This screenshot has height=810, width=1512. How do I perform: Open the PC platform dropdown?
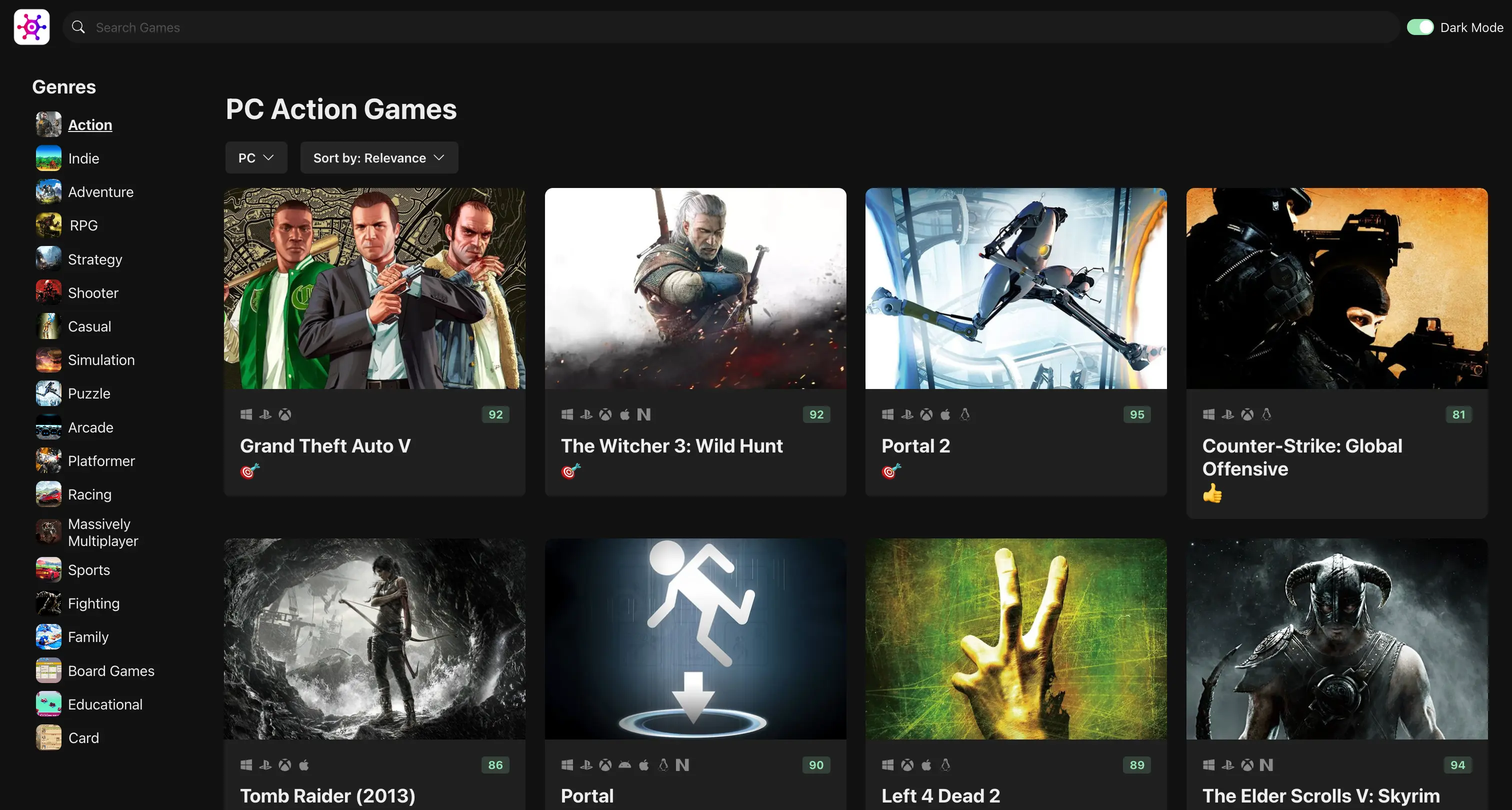pyautogui.click(x=256, y=157)
